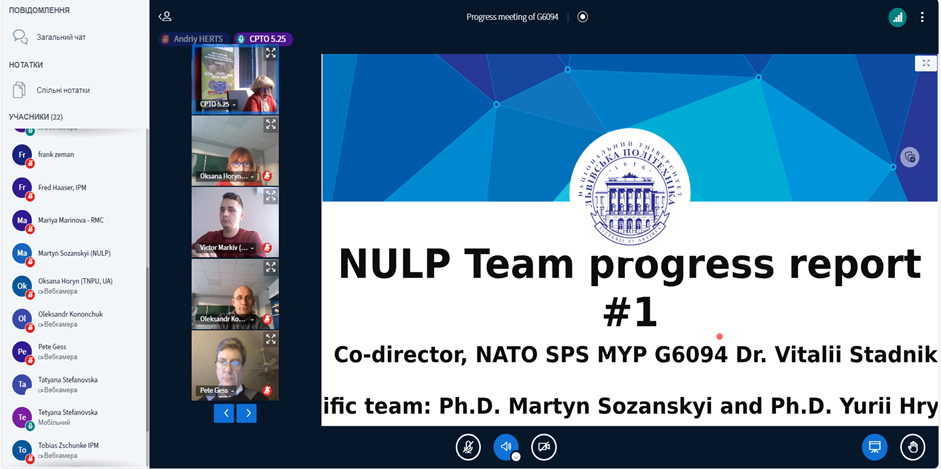Image resolution: width=941 pixels, height=469 pixels.
Task: Open audio device dropdown arrow beside speaker
Action: pos(516,456)
